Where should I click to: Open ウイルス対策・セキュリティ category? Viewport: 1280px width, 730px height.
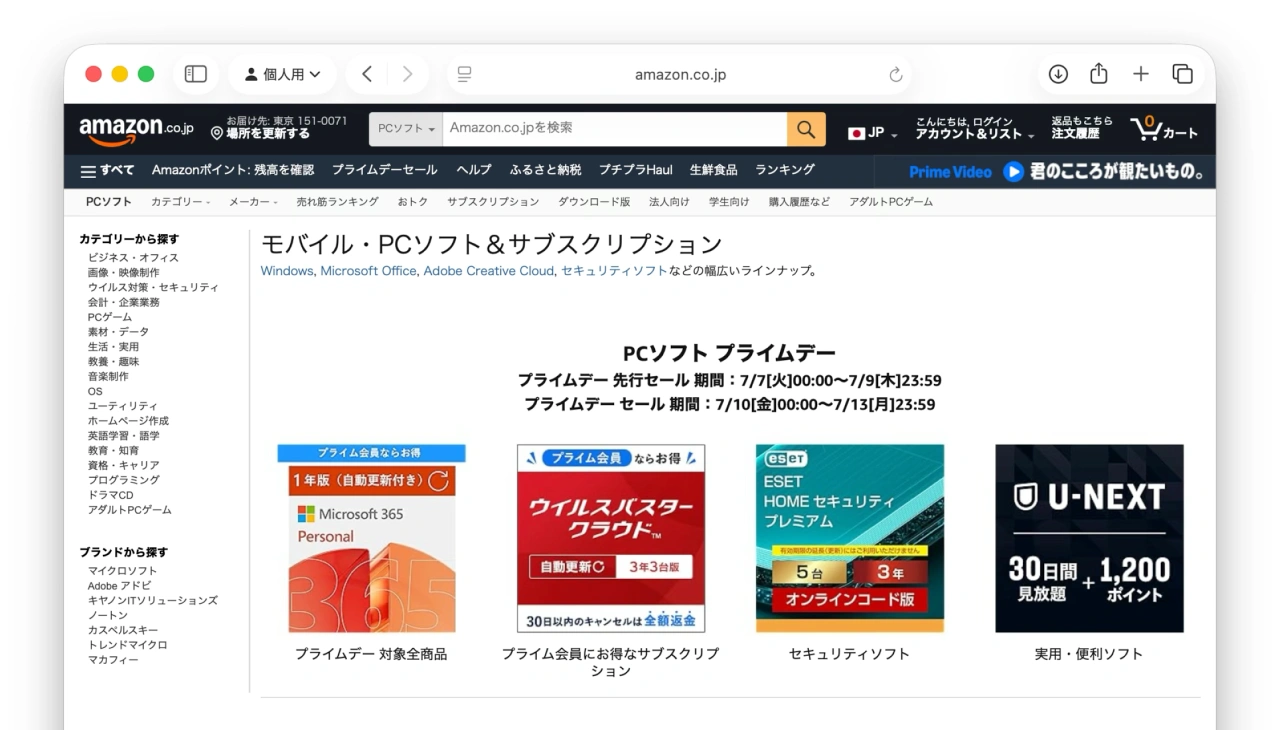pyautogui.click(x=153, y=288)
